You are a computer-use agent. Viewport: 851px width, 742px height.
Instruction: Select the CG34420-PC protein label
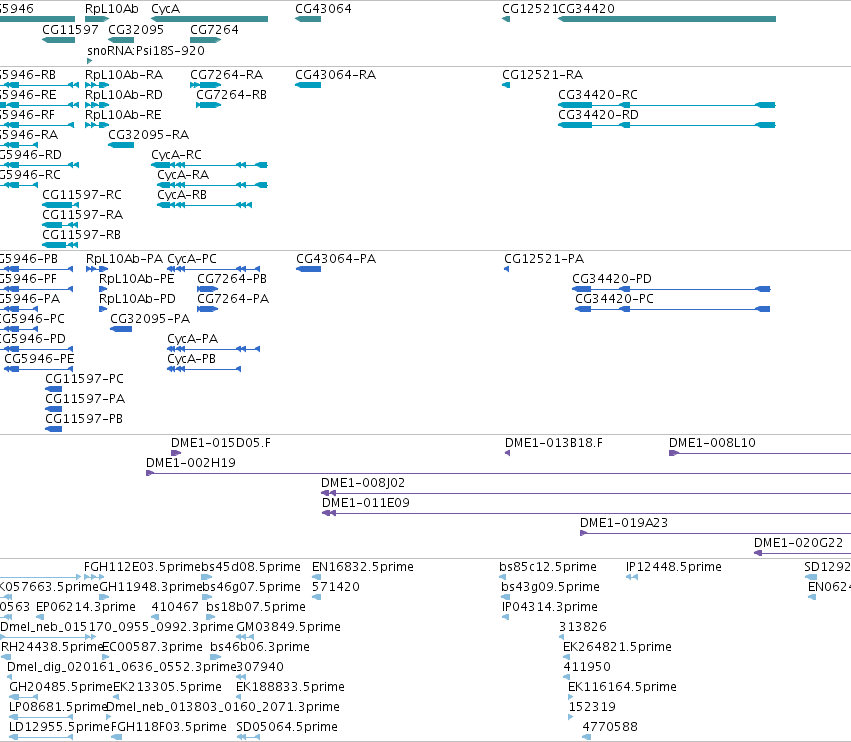[x=614, y=299]
